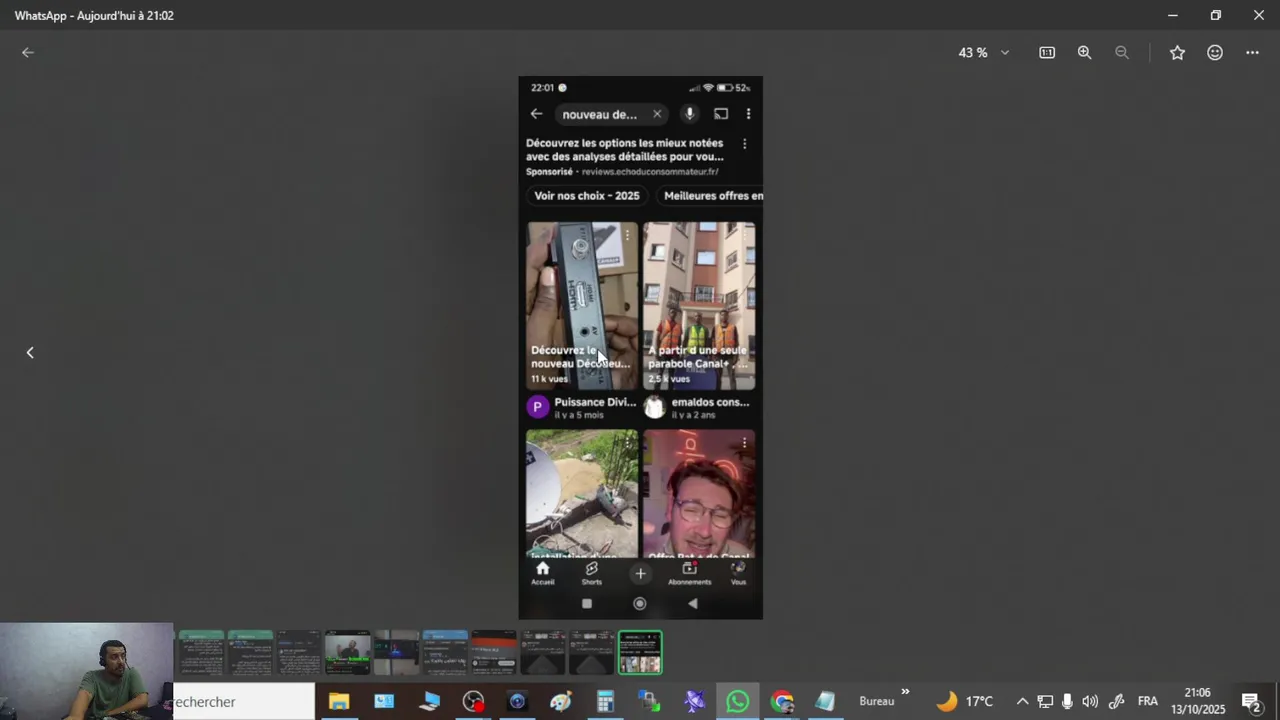Show hidden system tray icons
This screenshot has width=1280, height=720.
[x=1022, y=702]
